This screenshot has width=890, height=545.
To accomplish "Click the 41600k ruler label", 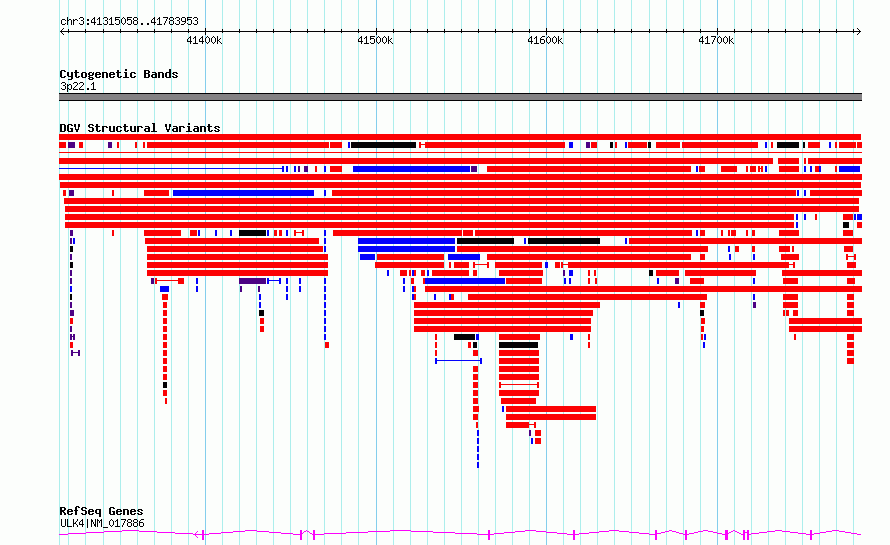I will pos(545,40).
